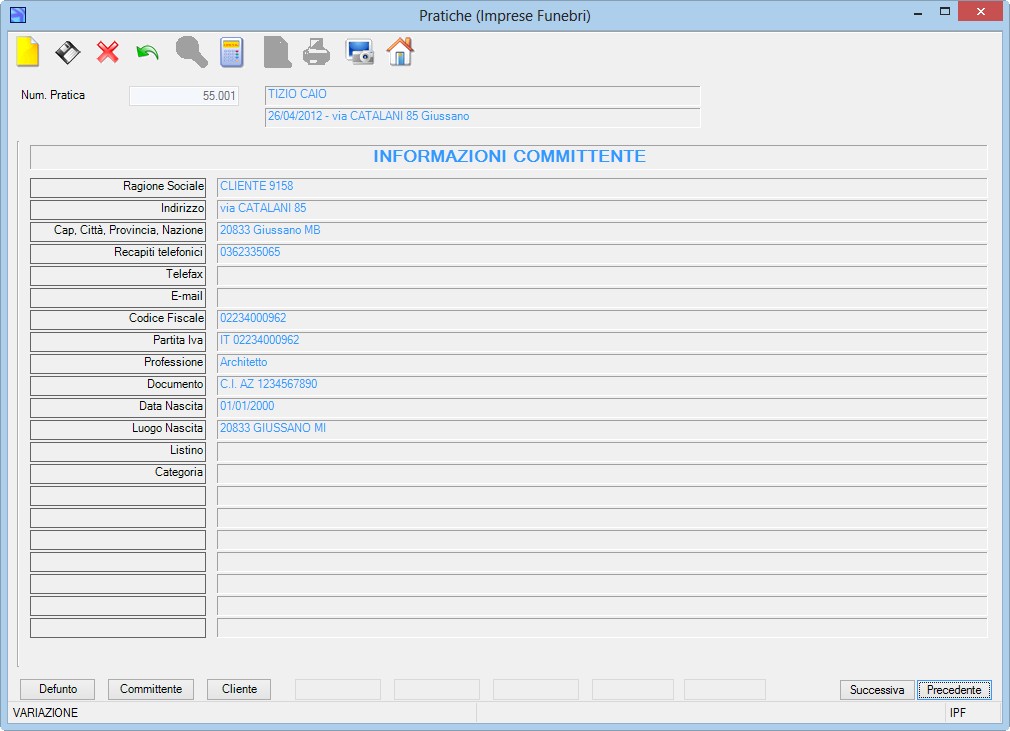Select the Professione field with Architetto
The height and width of the screenshot is (731, 1010).
click(x=602, y=363)
